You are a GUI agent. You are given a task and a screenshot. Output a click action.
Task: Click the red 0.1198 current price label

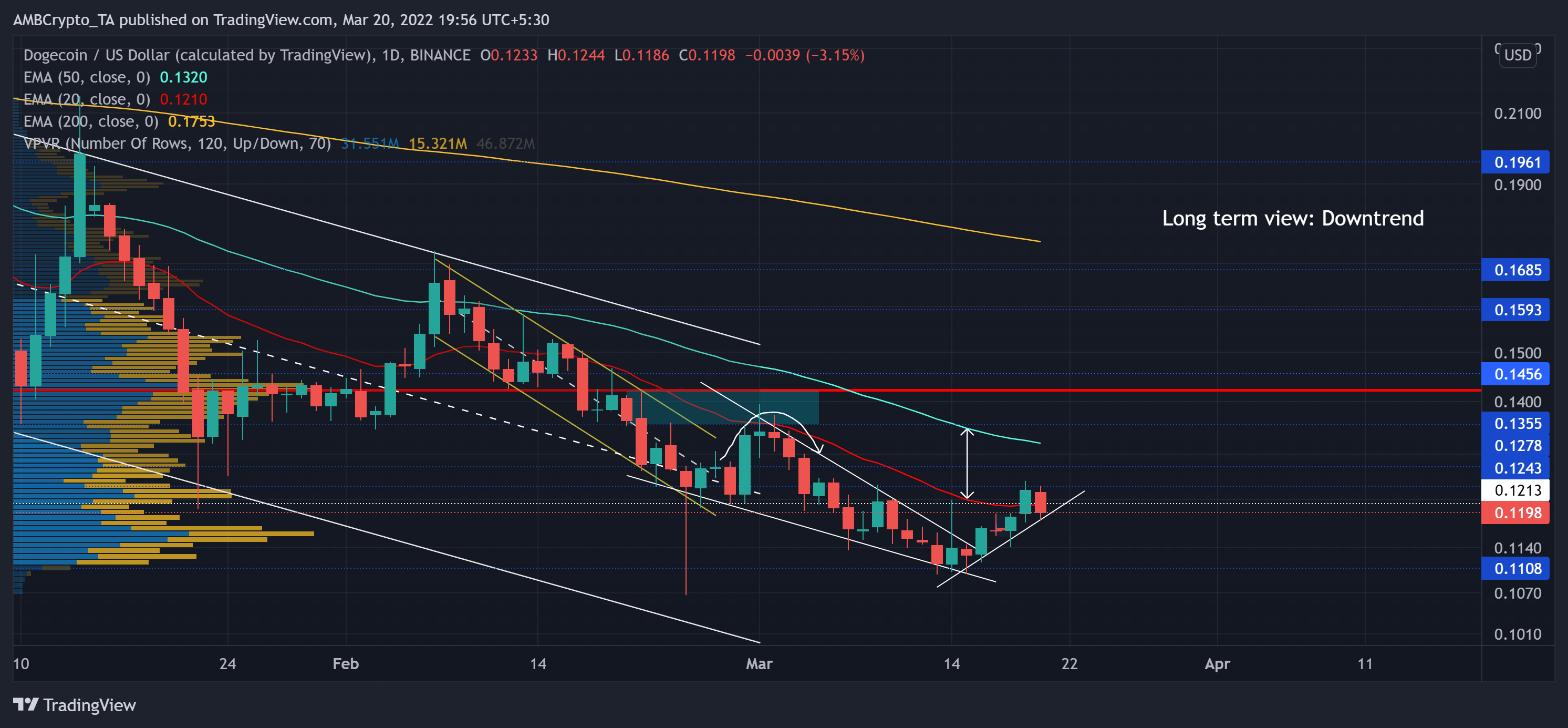tap(1515, 513)
